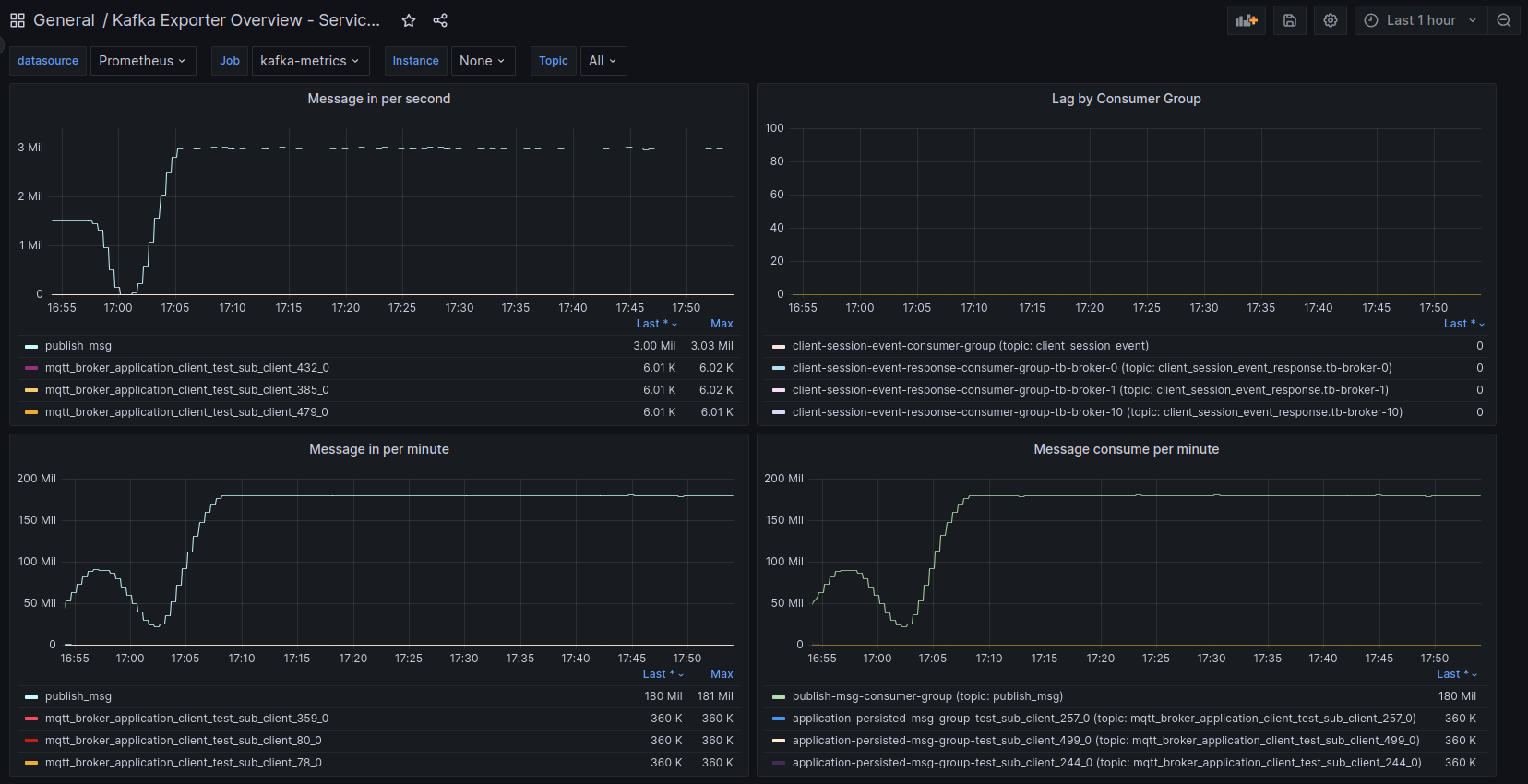Save the dashboard using disk icon
Image resolution: width=1528 pixels, height=784 pixels.
pyautogui.click(x=1290, y=20)
